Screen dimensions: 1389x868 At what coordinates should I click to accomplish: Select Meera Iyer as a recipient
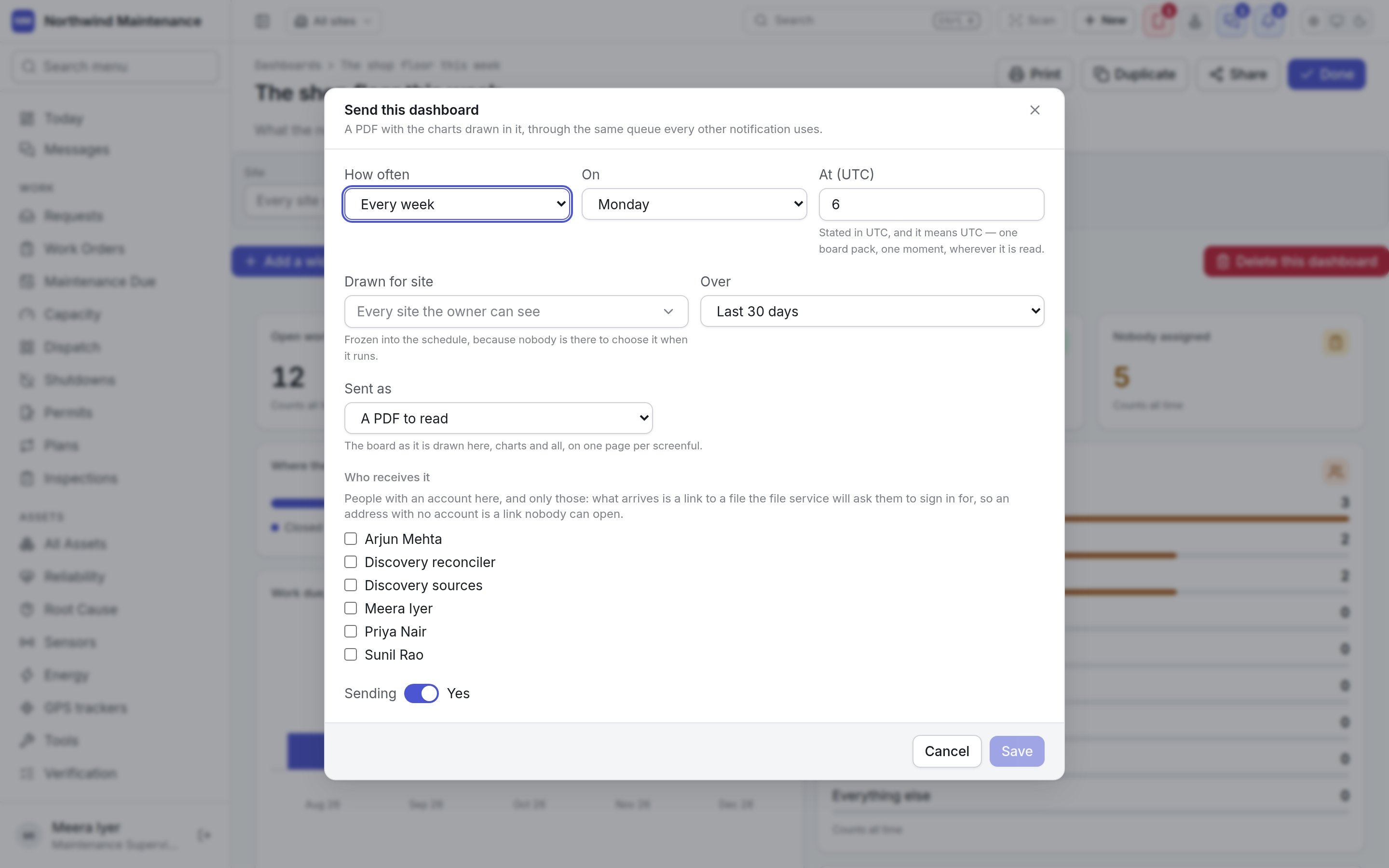click(350, 608)
